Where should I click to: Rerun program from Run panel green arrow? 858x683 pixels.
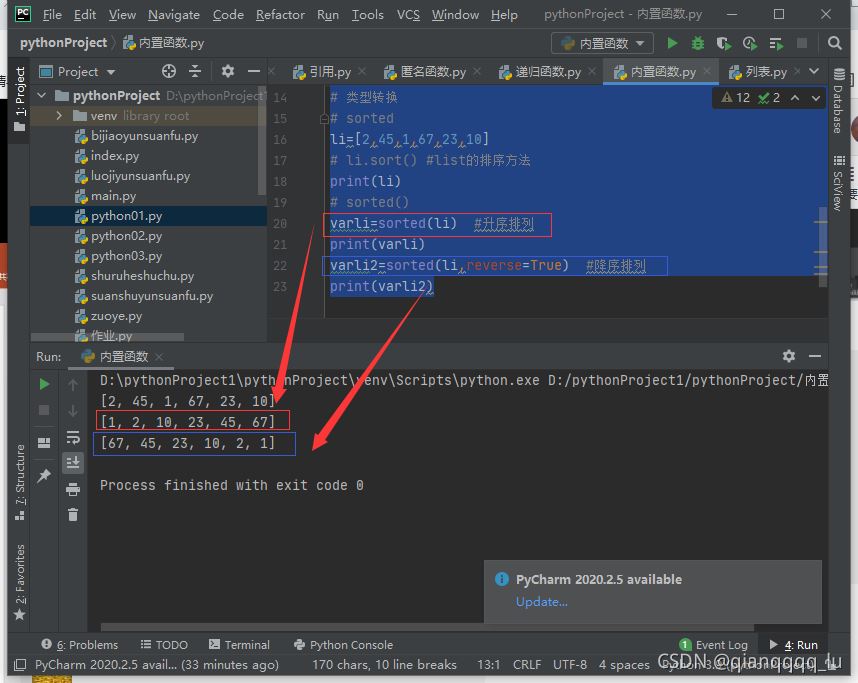(x=44, y=384)
